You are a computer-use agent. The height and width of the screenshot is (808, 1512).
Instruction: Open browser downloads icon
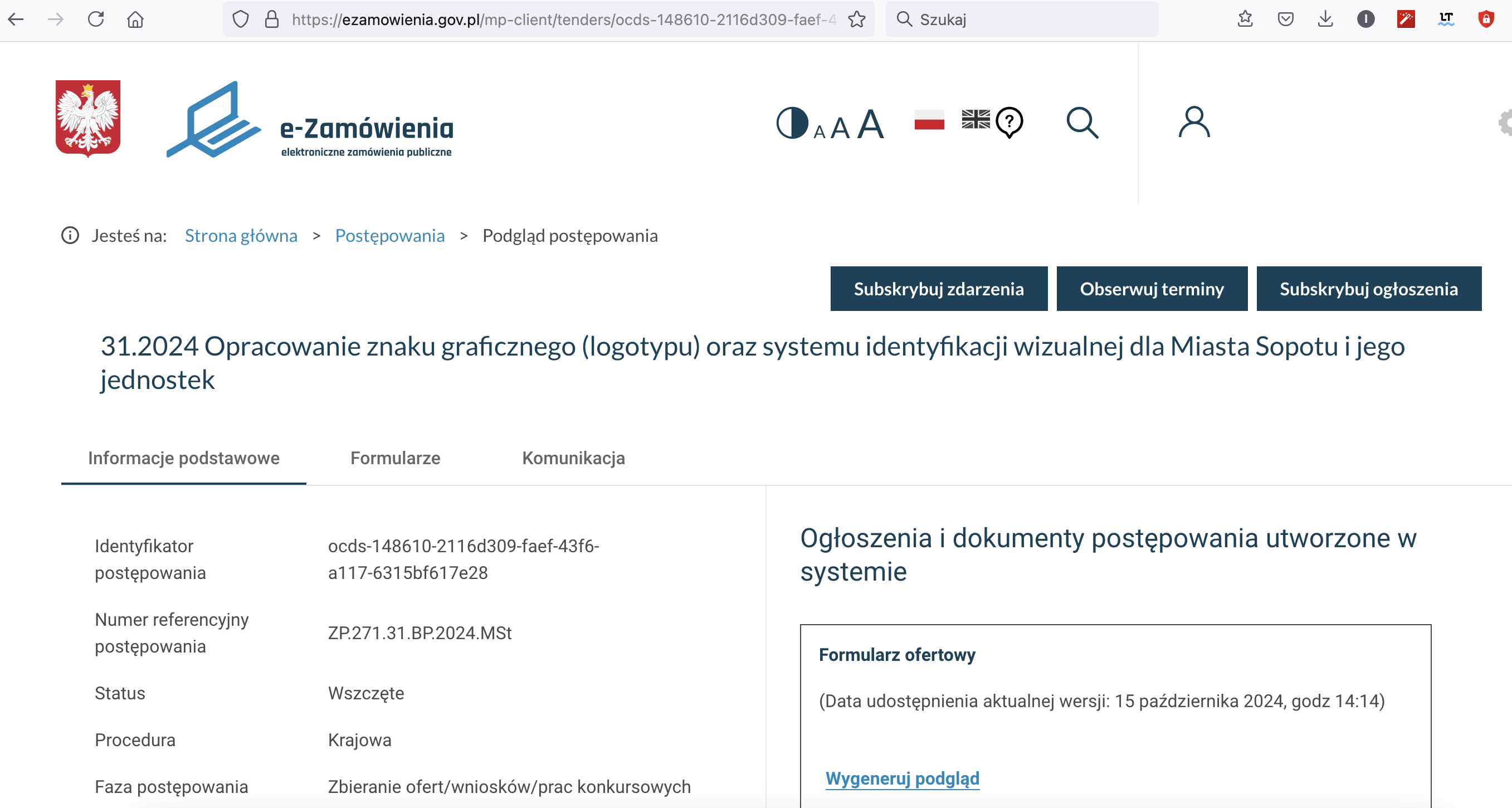click(x=1325, y=20)
